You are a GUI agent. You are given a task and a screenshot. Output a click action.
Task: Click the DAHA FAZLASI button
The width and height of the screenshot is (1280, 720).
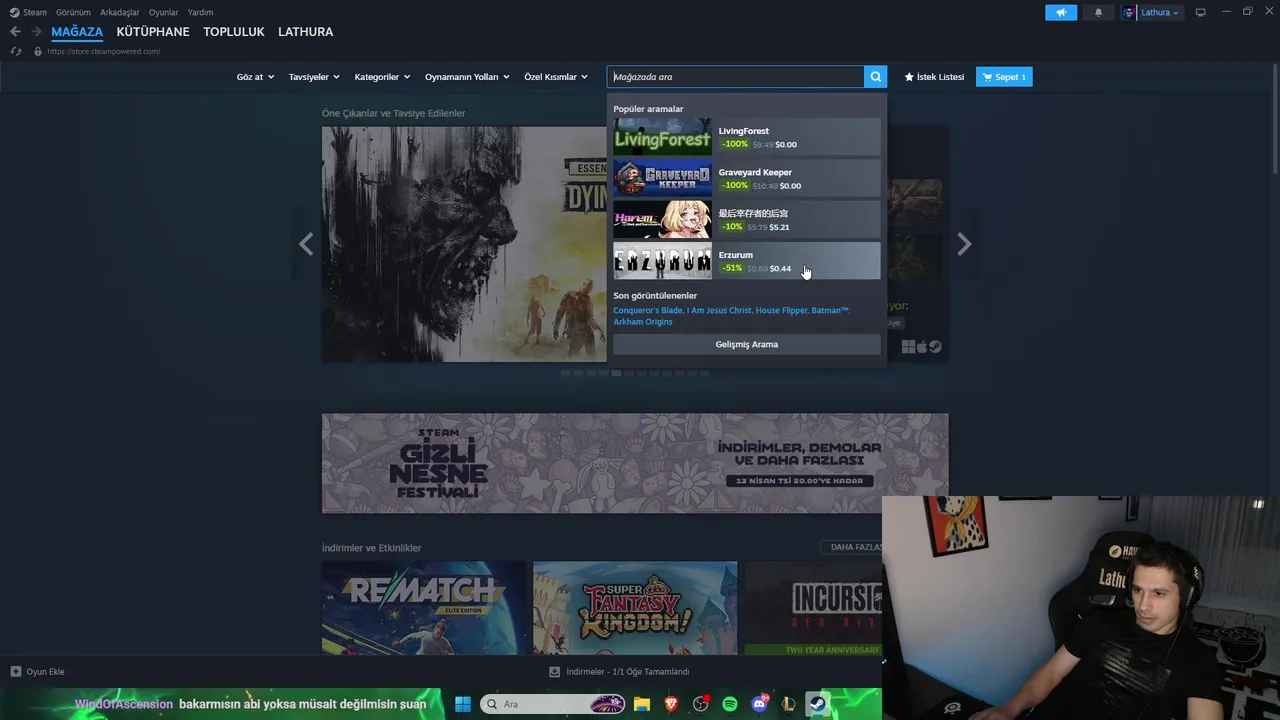tap(854, 547)
